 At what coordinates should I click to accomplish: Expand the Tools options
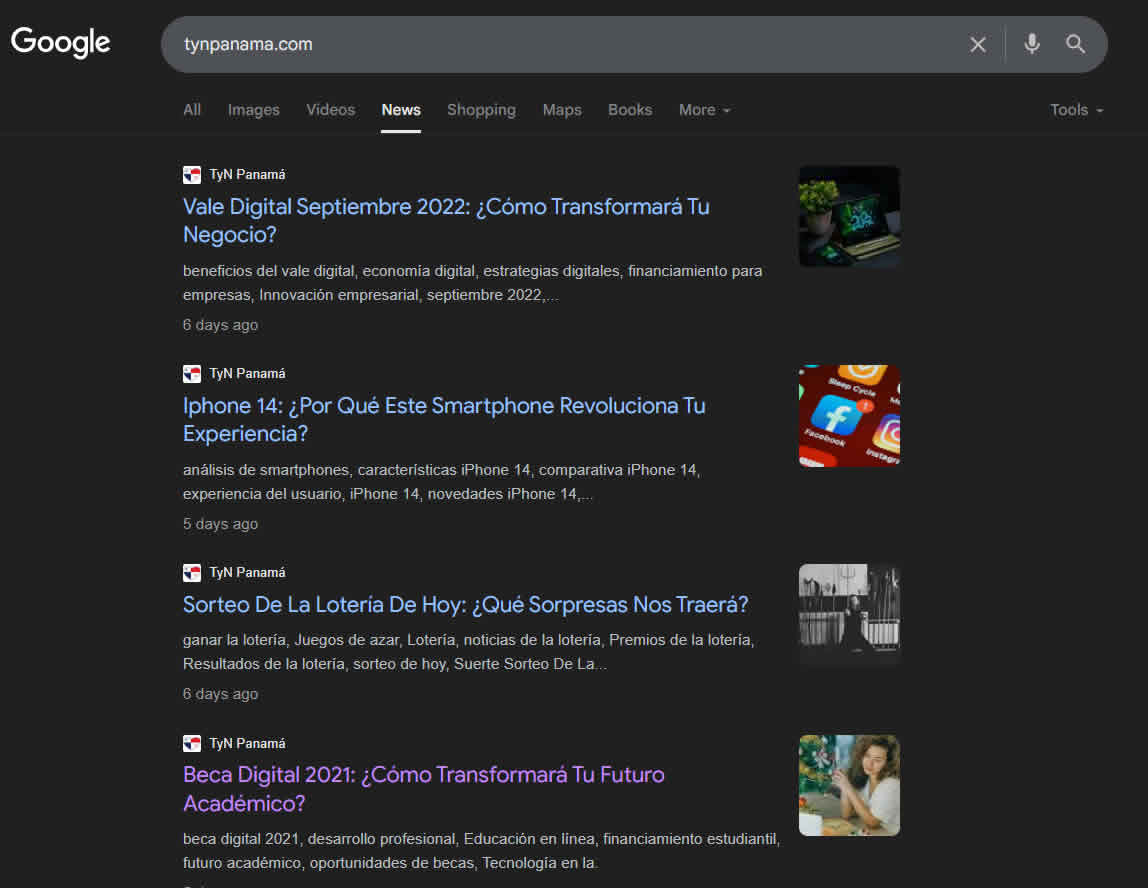click(x=1076, y=110)
